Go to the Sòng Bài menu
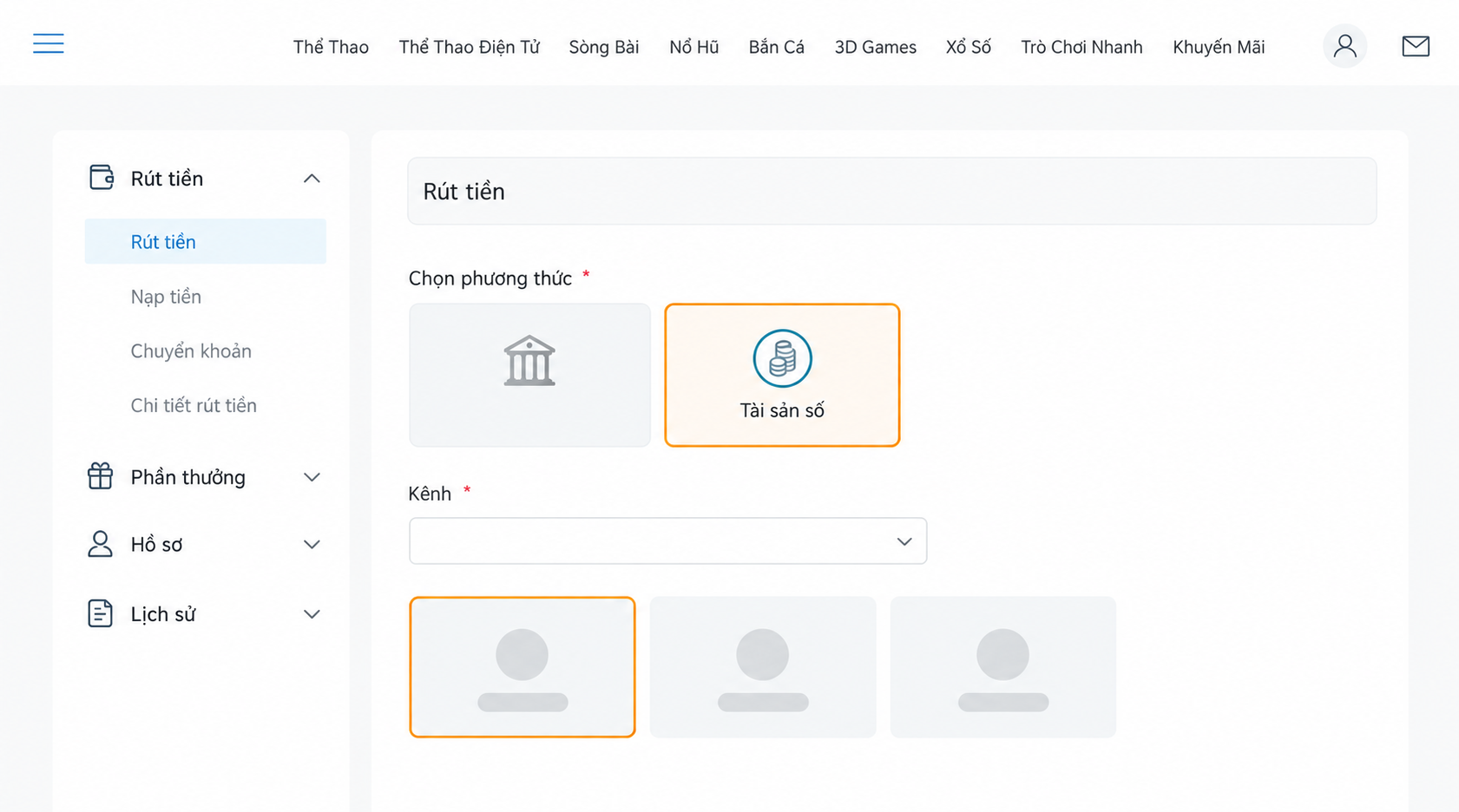Viewport: 1459px width, 812px height. click(x=604, y=47)
